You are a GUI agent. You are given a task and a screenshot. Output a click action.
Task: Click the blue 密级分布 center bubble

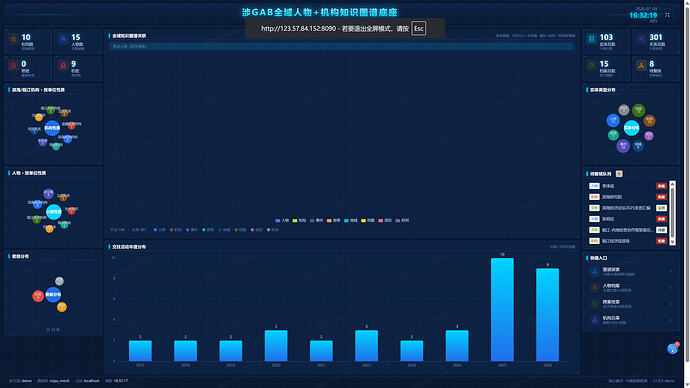point(53,294)
